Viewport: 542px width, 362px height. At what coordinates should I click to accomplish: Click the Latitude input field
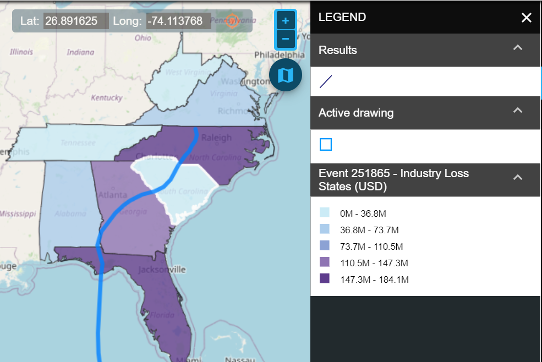(76, 21)
